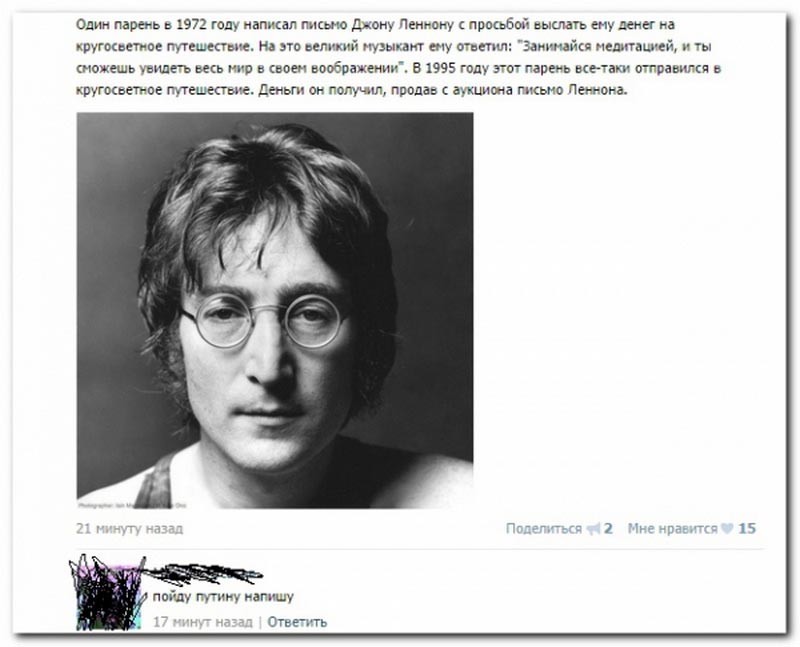
Task: Reply to the comment via Ответить
Action: [x=297, y=622]
